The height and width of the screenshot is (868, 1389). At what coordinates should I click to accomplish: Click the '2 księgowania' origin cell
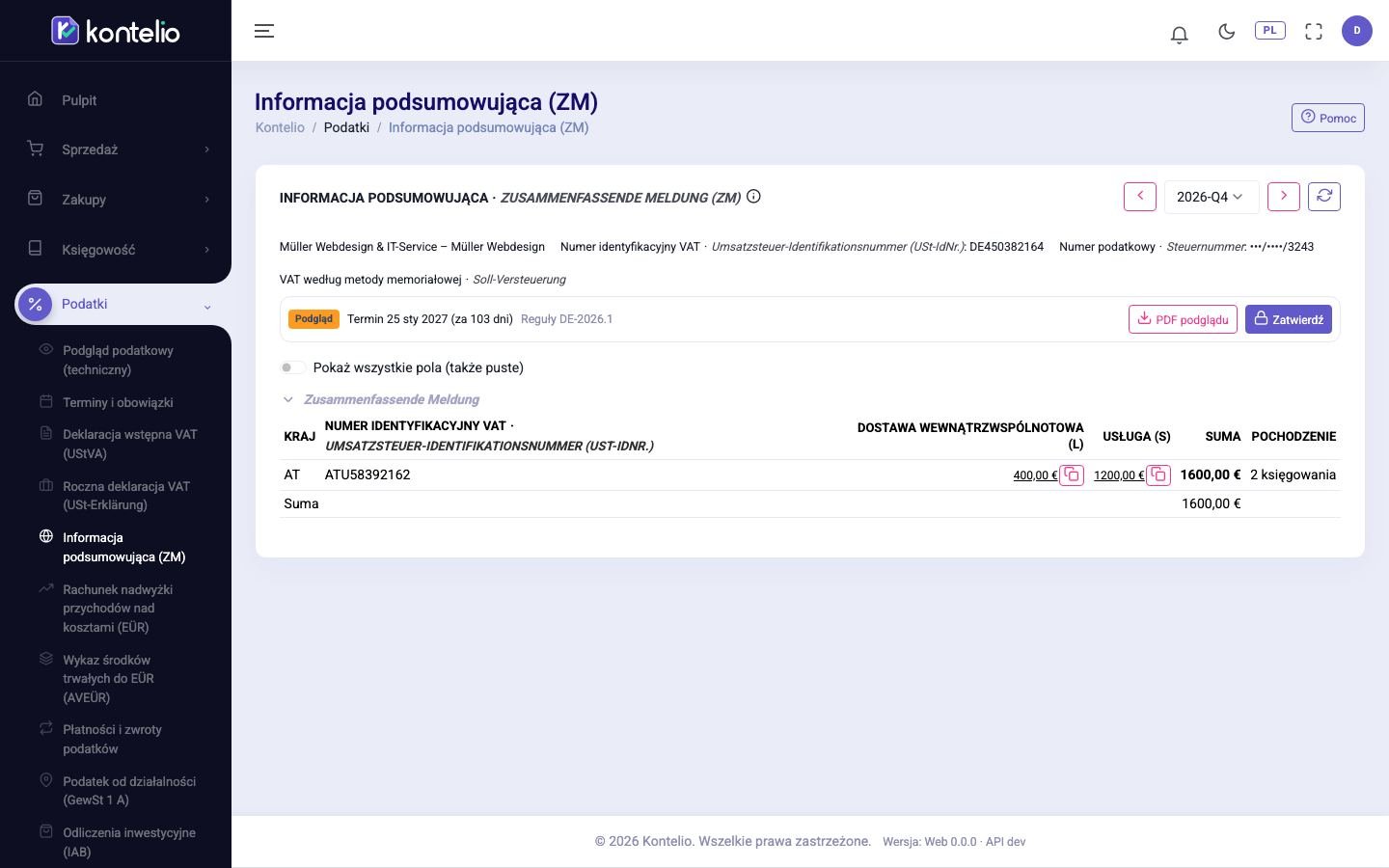(x=1293, y=475)
